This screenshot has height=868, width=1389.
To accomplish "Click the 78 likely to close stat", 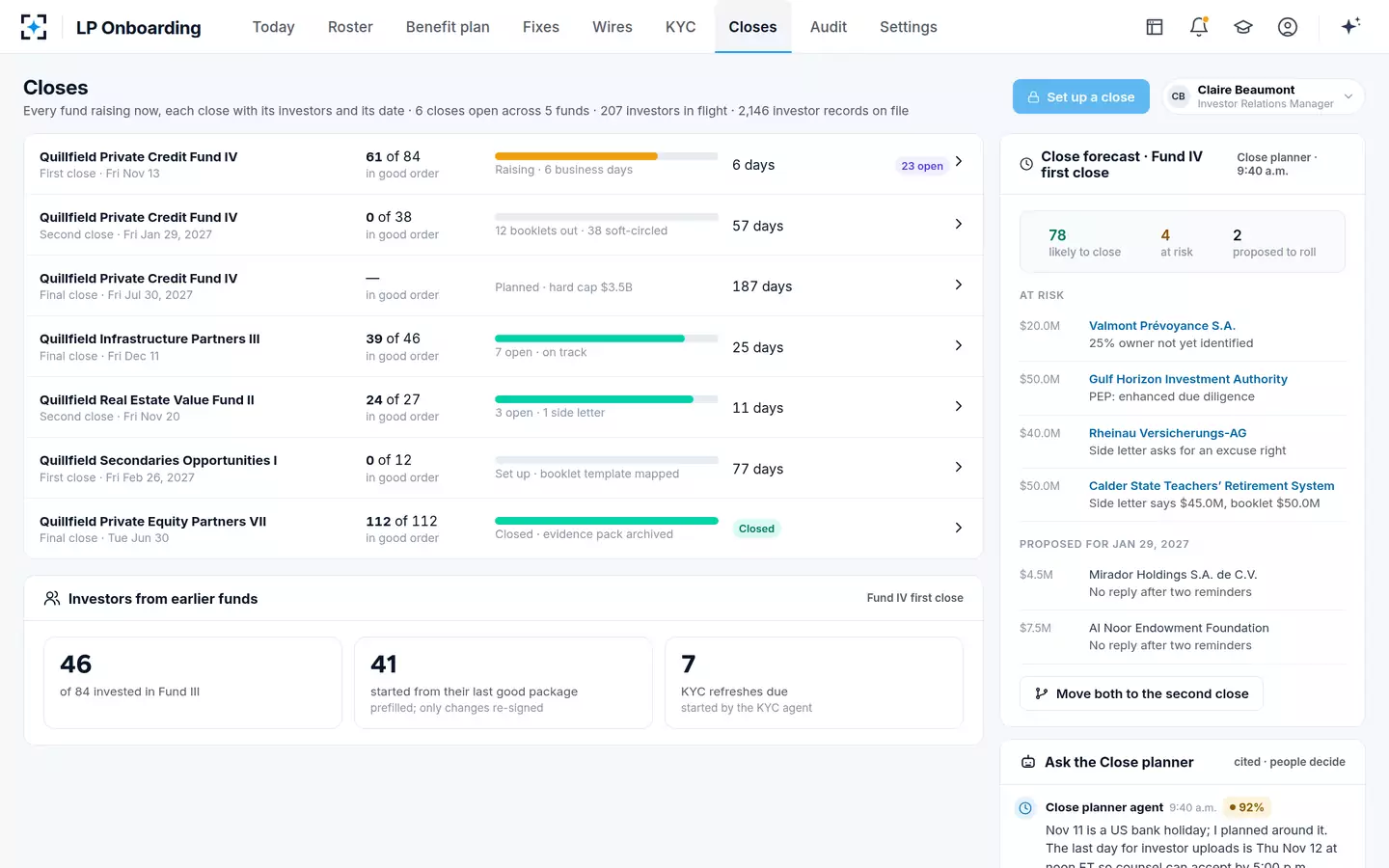I will pyautogui.click(x=1084, y=243).
